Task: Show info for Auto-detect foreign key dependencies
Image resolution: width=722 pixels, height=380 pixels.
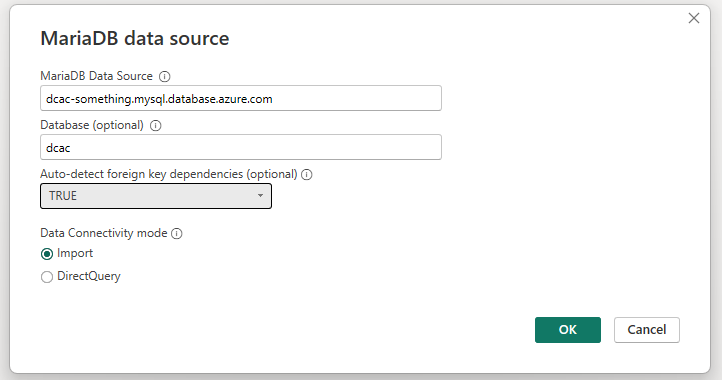Action: point(307,175)
